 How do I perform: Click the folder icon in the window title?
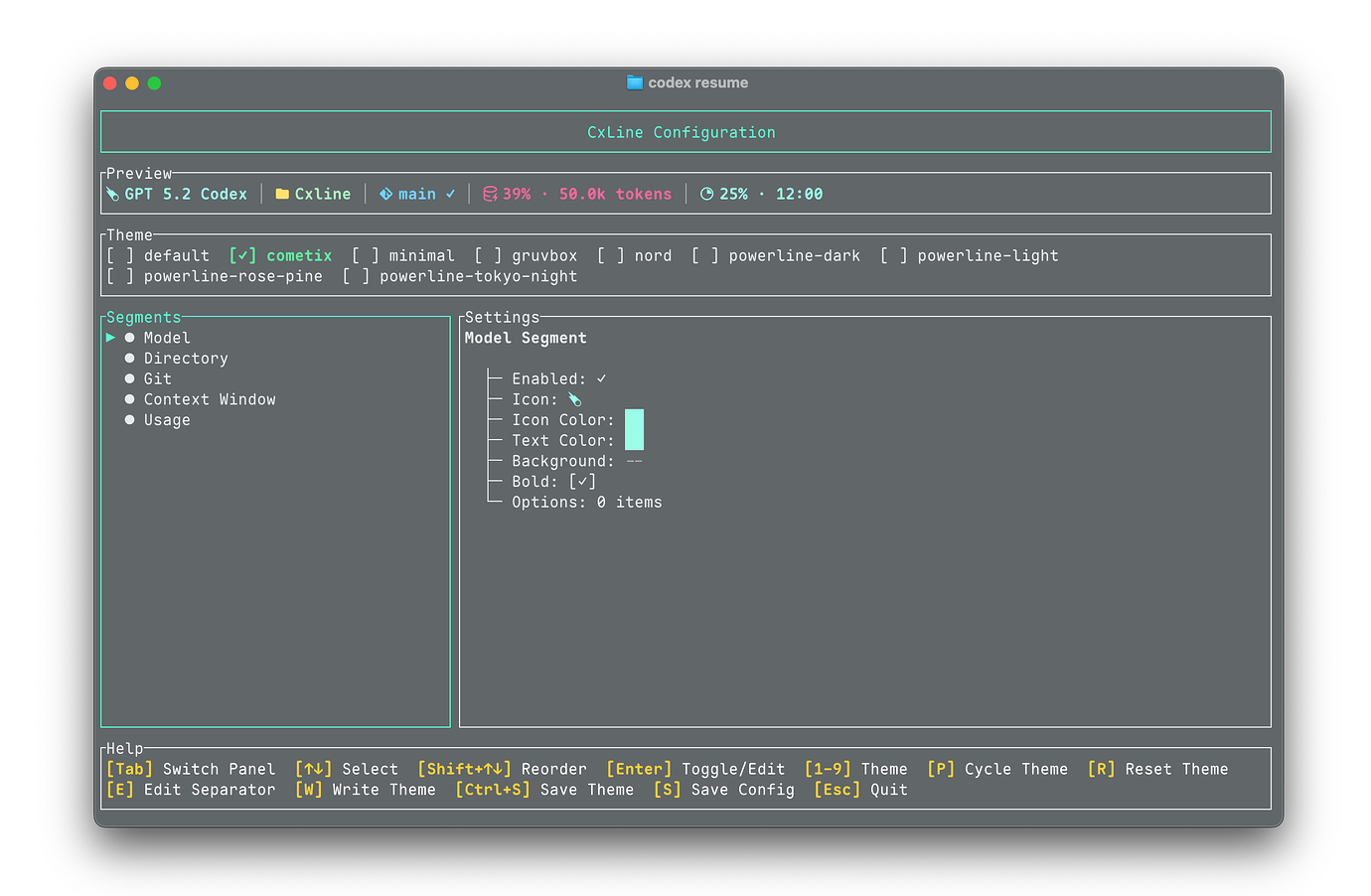click(x=635, y=82)
